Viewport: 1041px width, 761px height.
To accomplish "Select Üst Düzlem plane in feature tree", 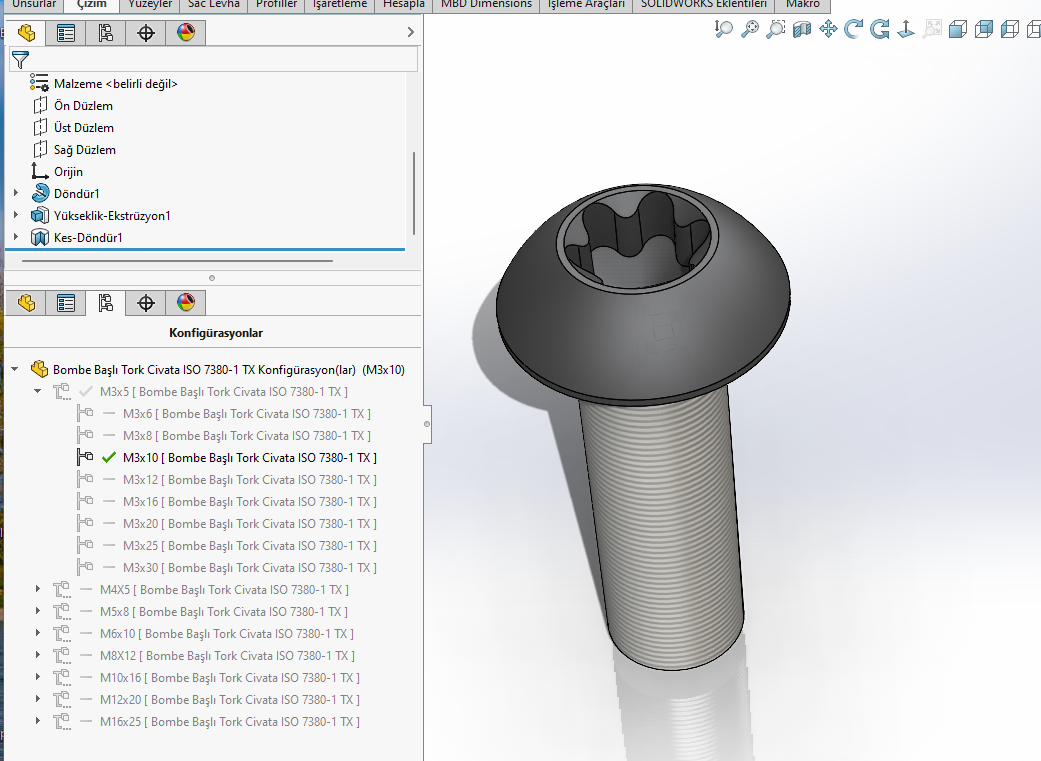I will tap(83, 128).
